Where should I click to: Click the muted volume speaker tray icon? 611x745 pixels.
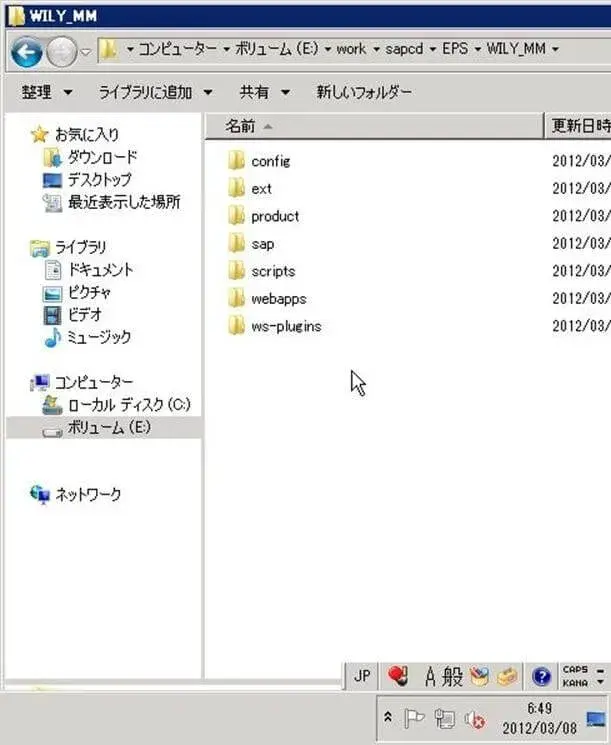coord(475,720)
